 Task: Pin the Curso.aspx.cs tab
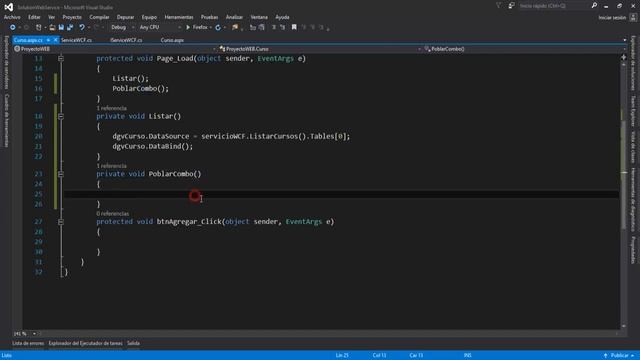point(48,40)
